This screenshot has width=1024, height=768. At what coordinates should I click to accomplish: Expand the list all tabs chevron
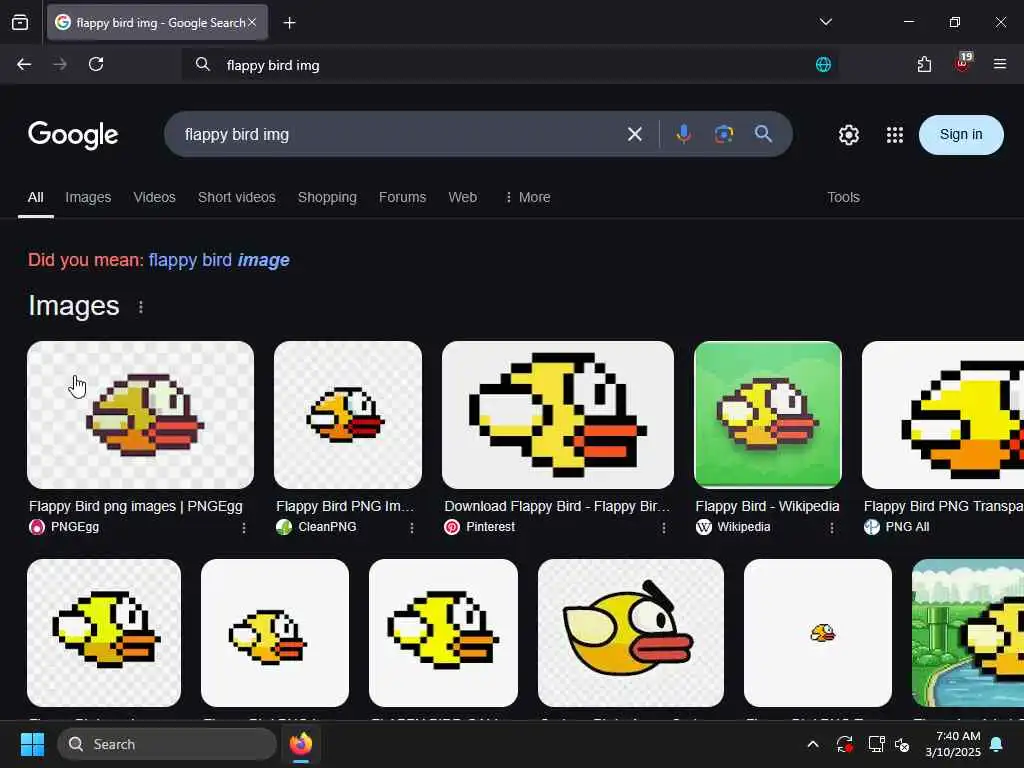pos(825,22)
